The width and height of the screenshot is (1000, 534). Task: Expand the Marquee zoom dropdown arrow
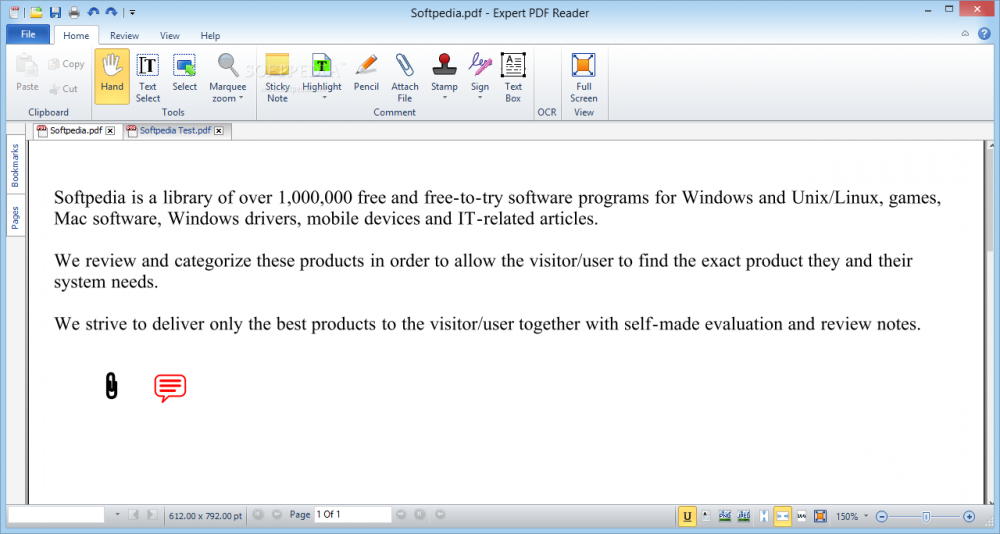tap(241, 98)
